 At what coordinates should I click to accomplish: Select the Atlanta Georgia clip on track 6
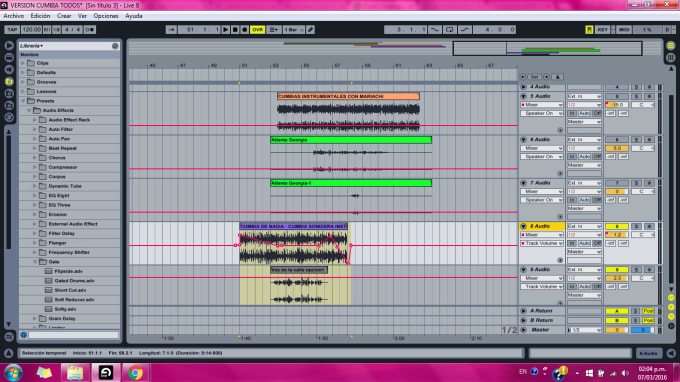point(351,140)
